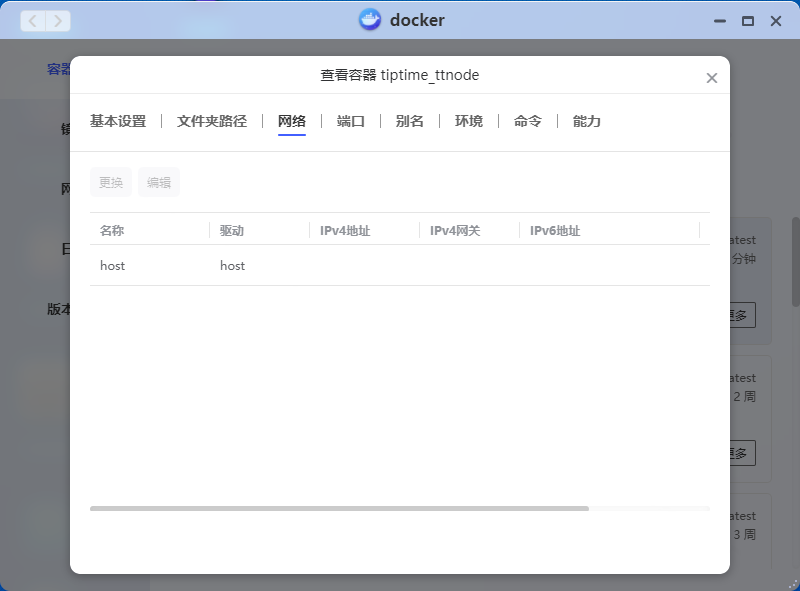This screenshot has height=591, width=800.
Task: Click the back navigation arrow
Action: click(33, 20)
